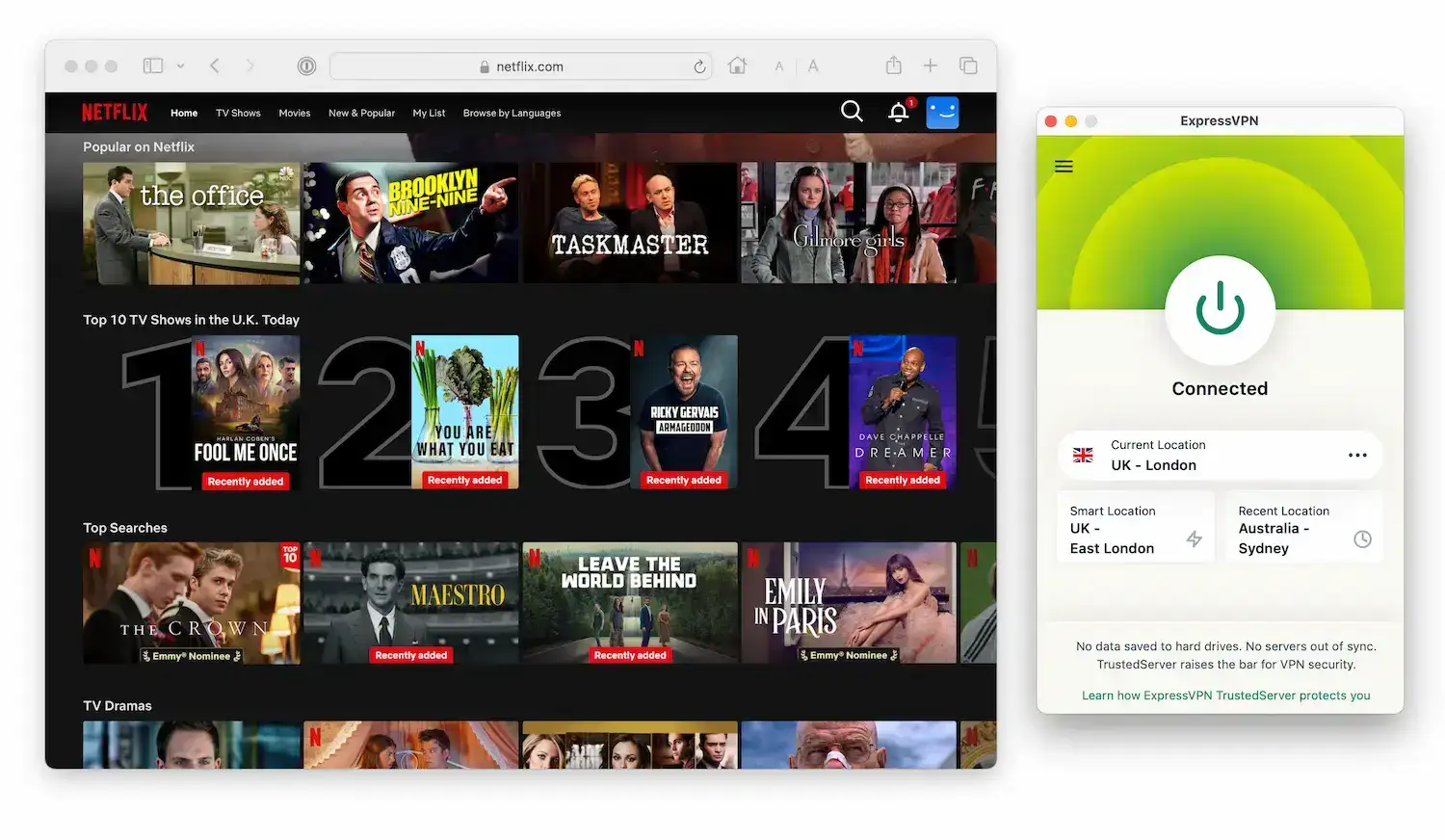1445x840 pixels.
Task: Open the Safari share icon
Action: click(894, 65)
